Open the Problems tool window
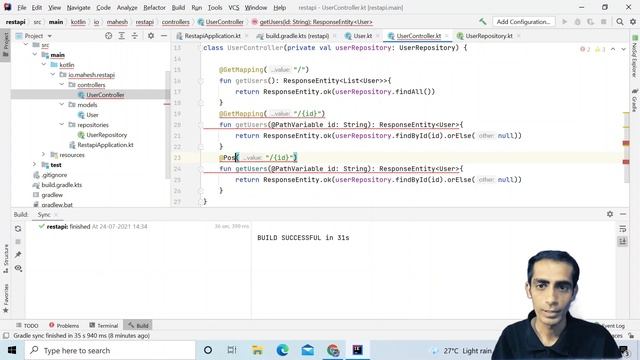 tap(64, 325)
